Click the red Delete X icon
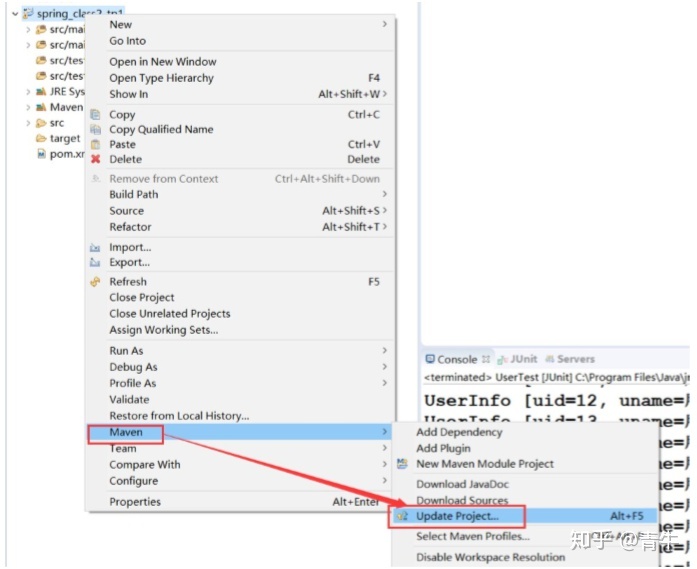 (x=95, y=159)
